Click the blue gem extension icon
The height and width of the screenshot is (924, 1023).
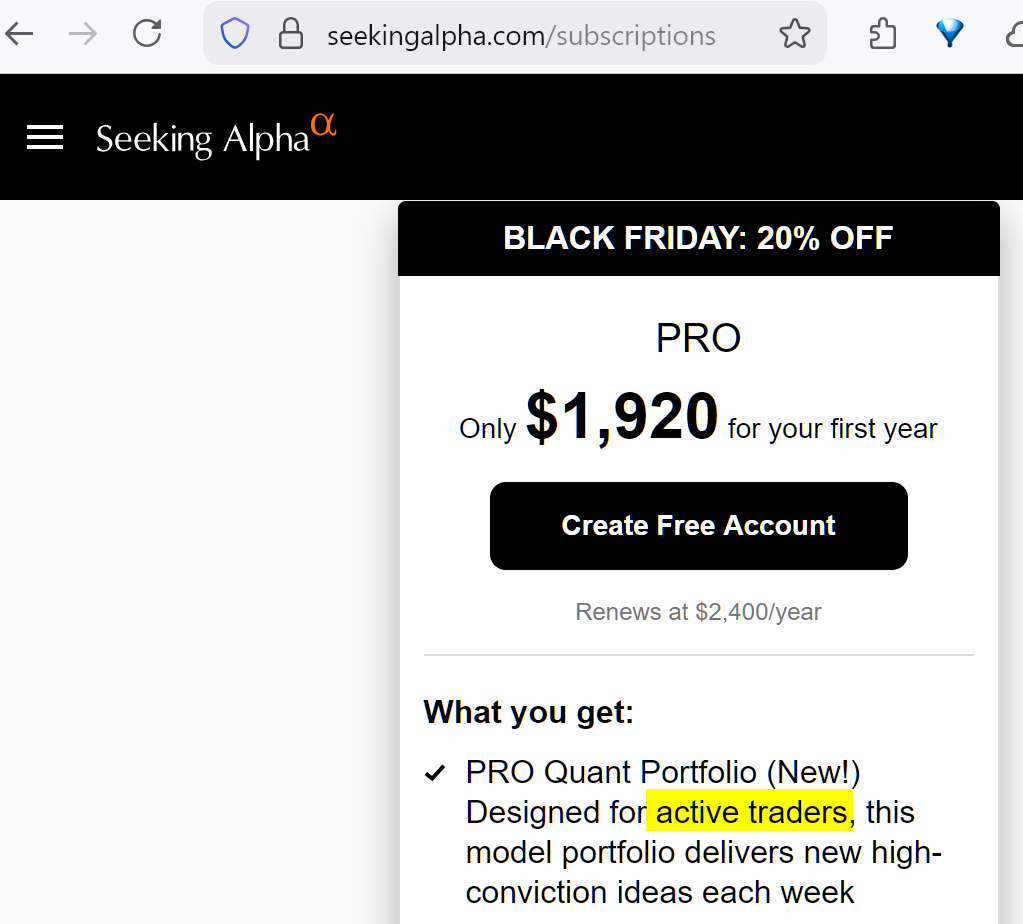[949, 33]
